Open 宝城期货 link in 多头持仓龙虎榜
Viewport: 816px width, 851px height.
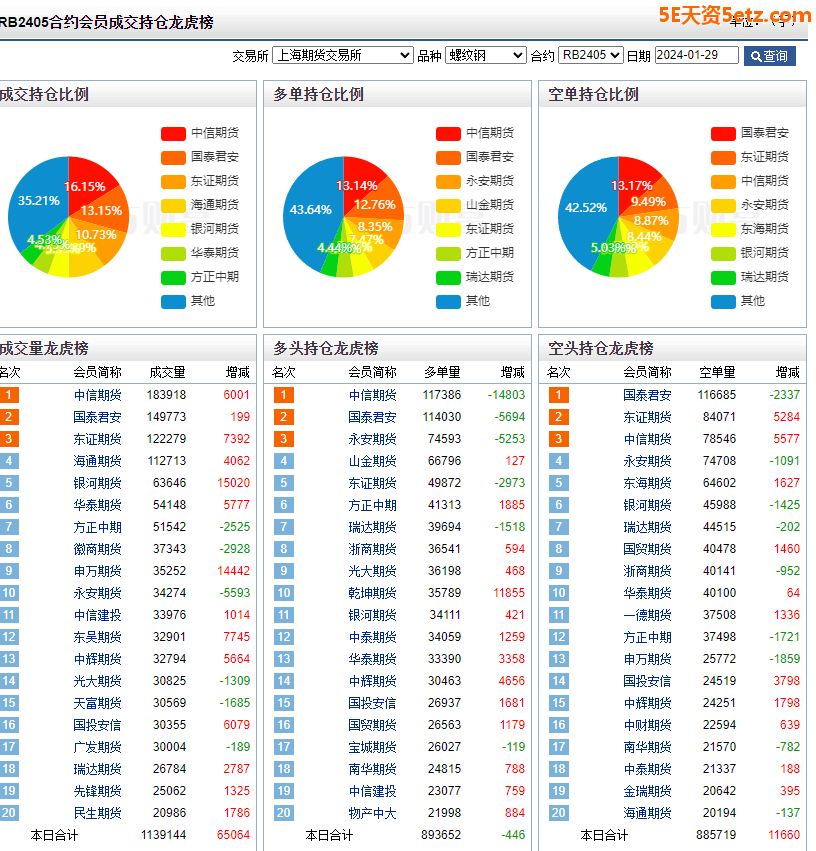[373, 747]
